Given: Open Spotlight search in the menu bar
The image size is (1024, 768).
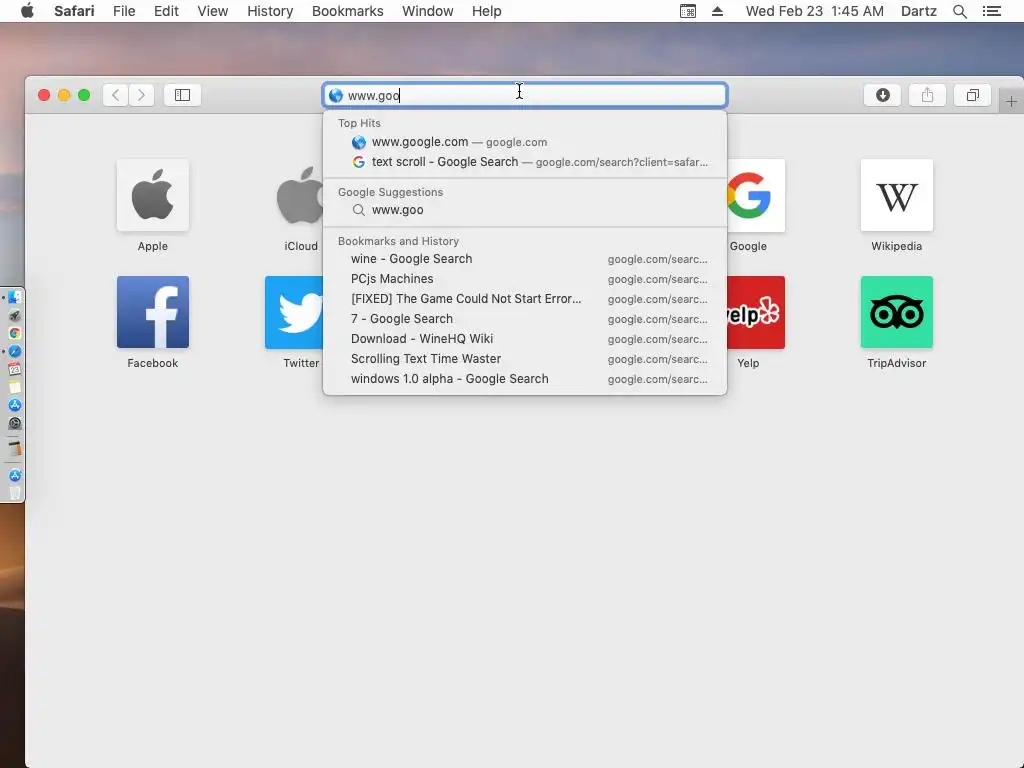Looking at the screenshot, I should [x=959, y=11].
